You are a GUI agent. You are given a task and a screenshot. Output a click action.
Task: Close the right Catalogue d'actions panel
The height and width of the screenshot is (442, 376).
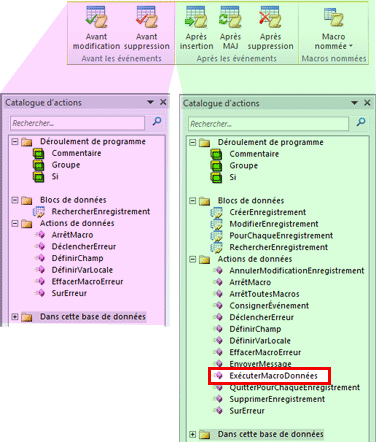click(367, 103)
